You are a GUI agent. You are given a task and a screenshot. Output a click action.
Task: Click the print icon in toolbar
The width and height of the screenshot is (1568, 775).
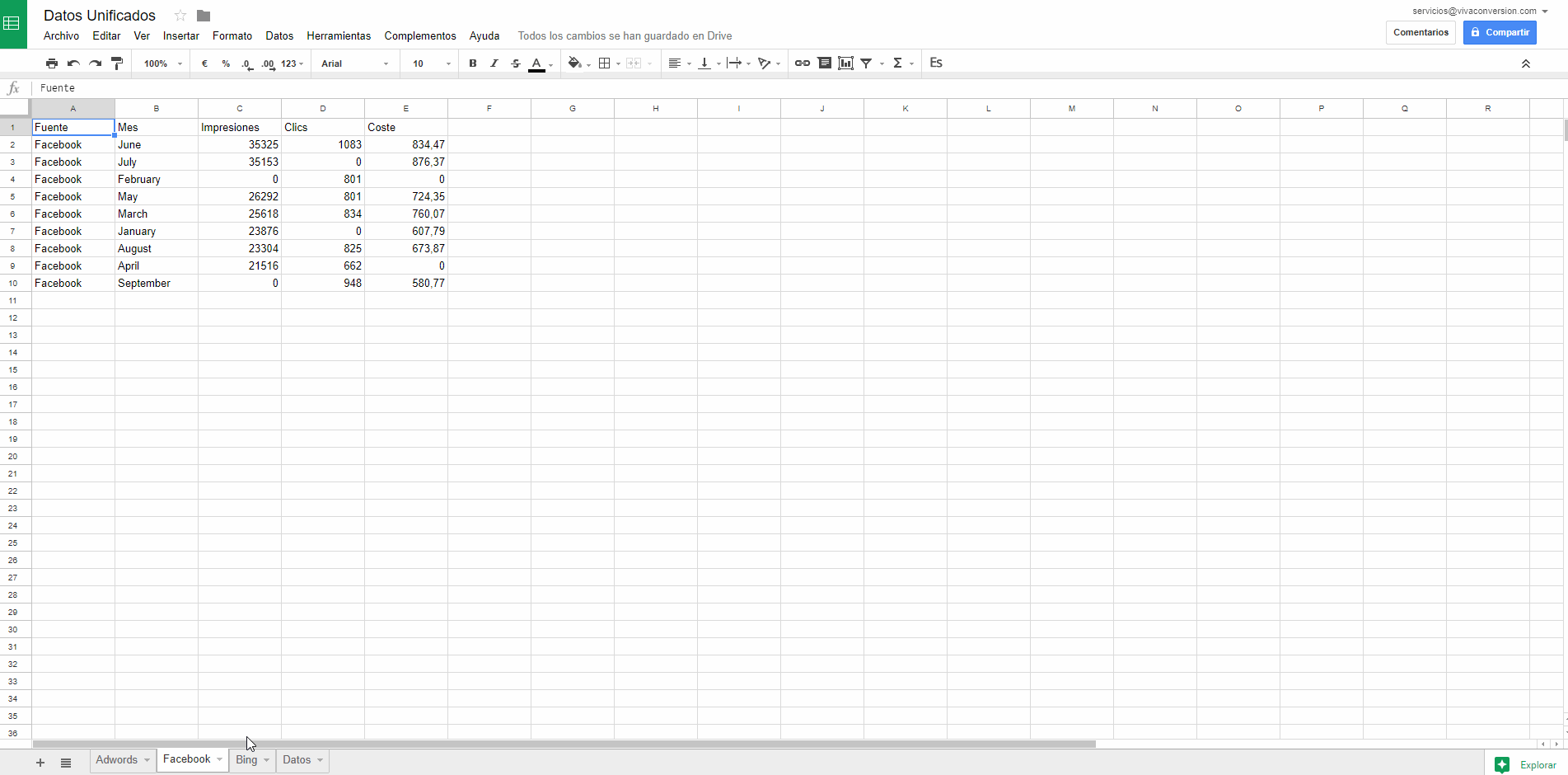click(52, 63)
